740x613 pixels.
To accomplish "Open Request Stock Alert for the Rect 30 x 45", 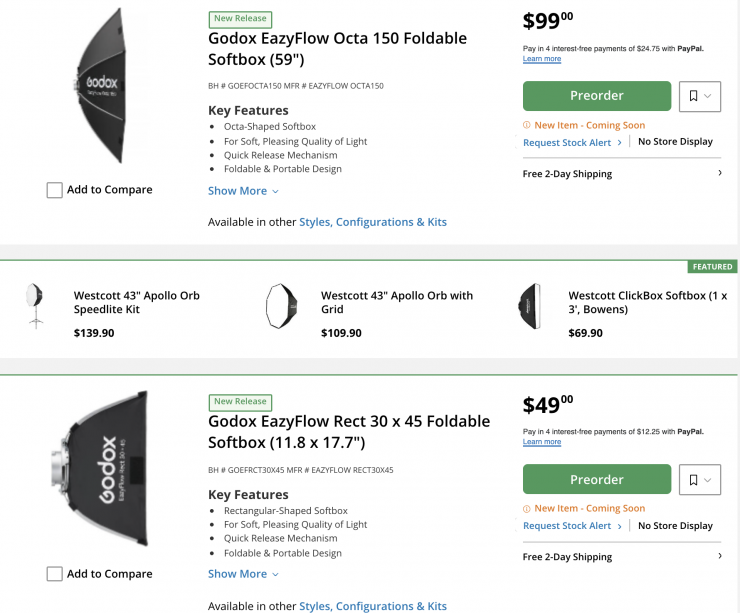I will (x=567, y=526).
